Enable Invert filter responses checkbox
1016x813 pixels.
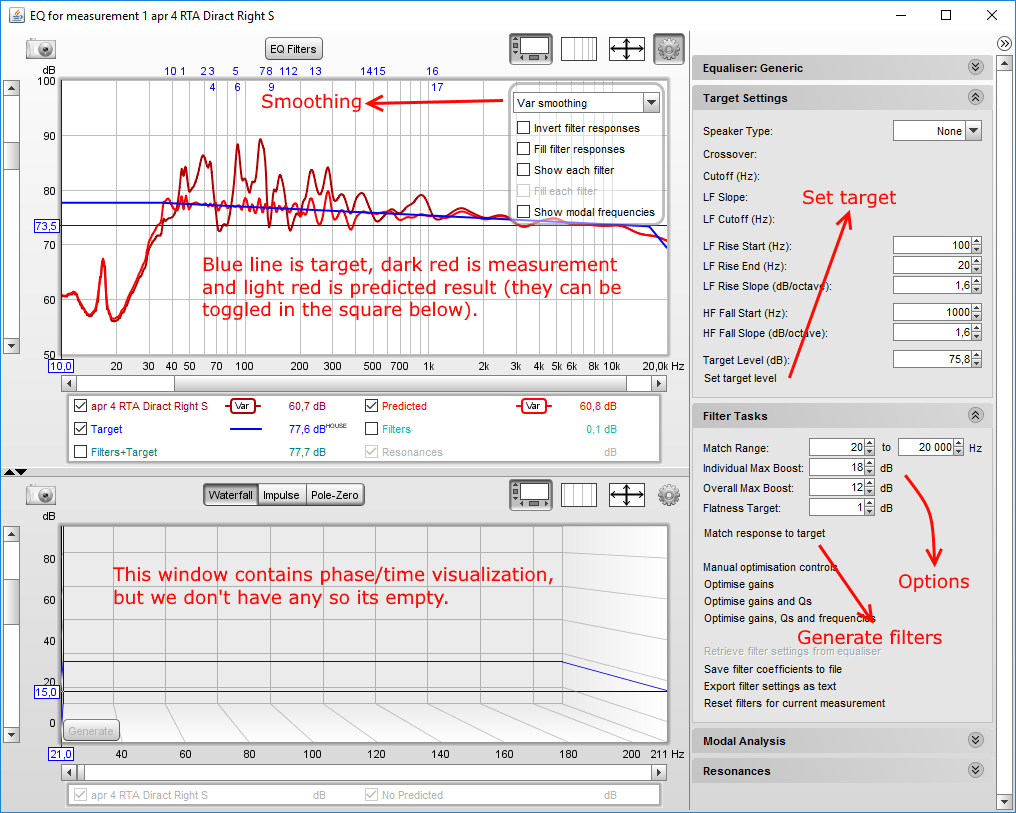tap(523, 128)
